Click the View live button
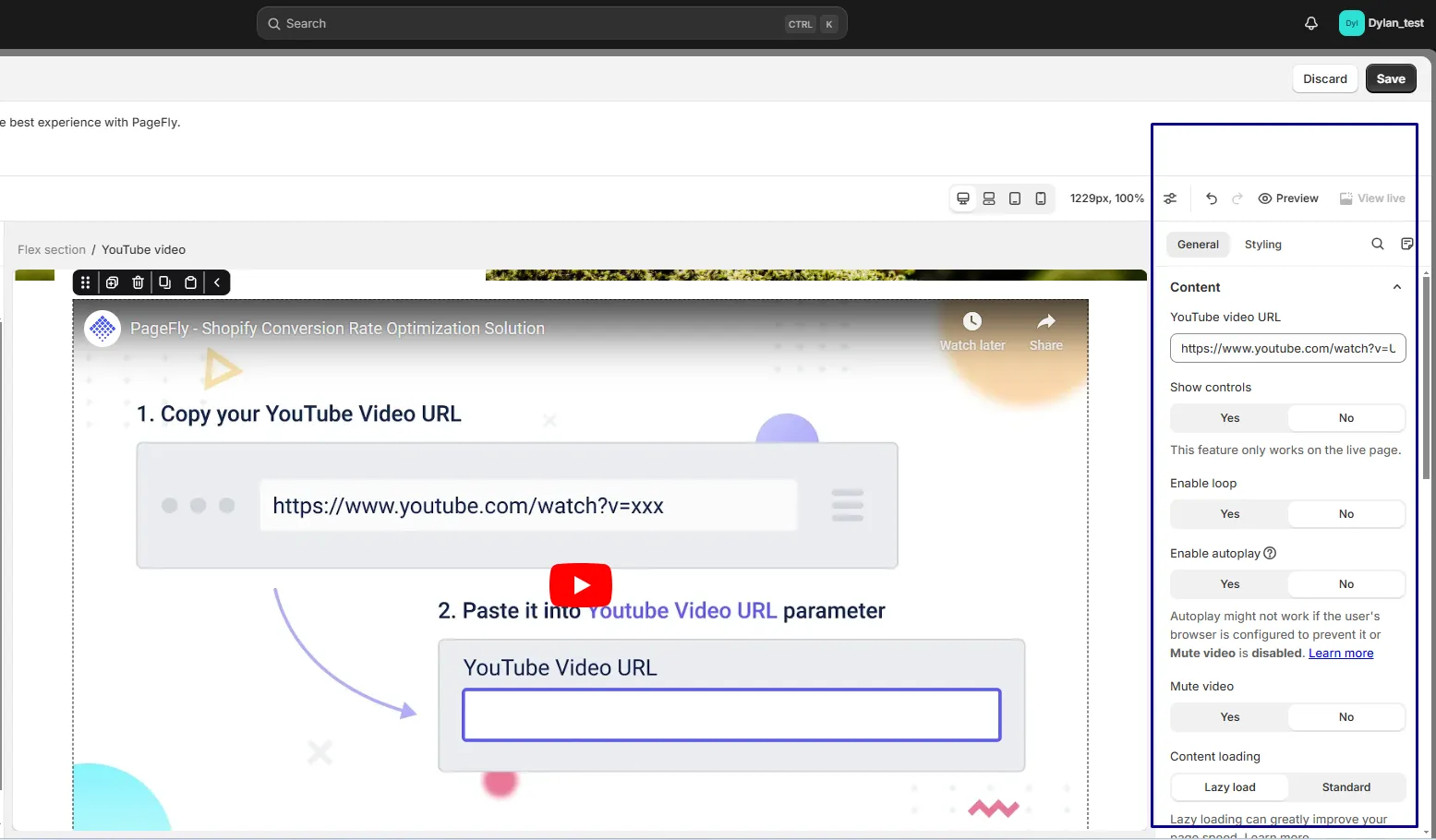Screen dimensions: 1436x840 1372,198
